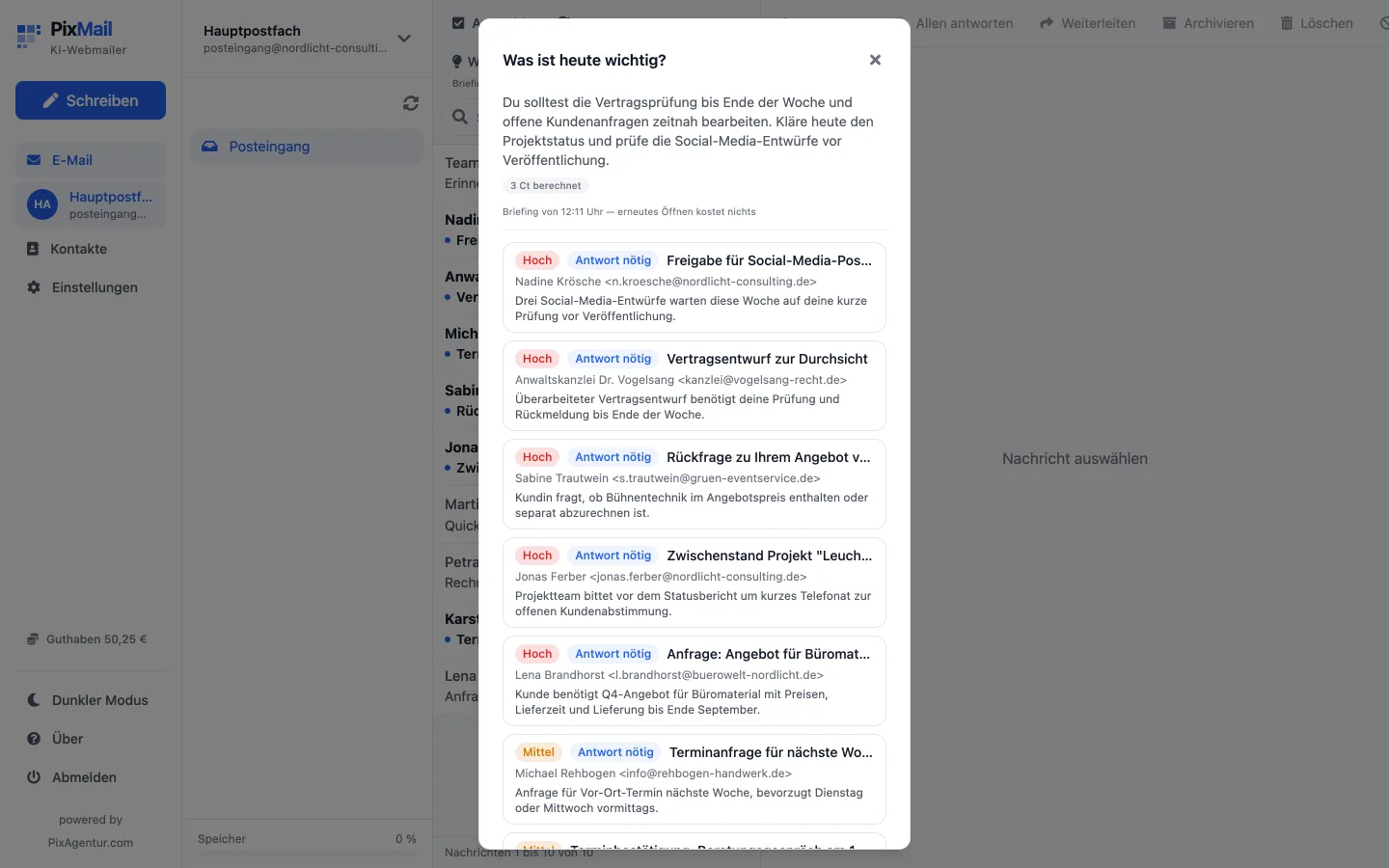Select the HA Hauptpostfach account avatar

click(42, 204)
